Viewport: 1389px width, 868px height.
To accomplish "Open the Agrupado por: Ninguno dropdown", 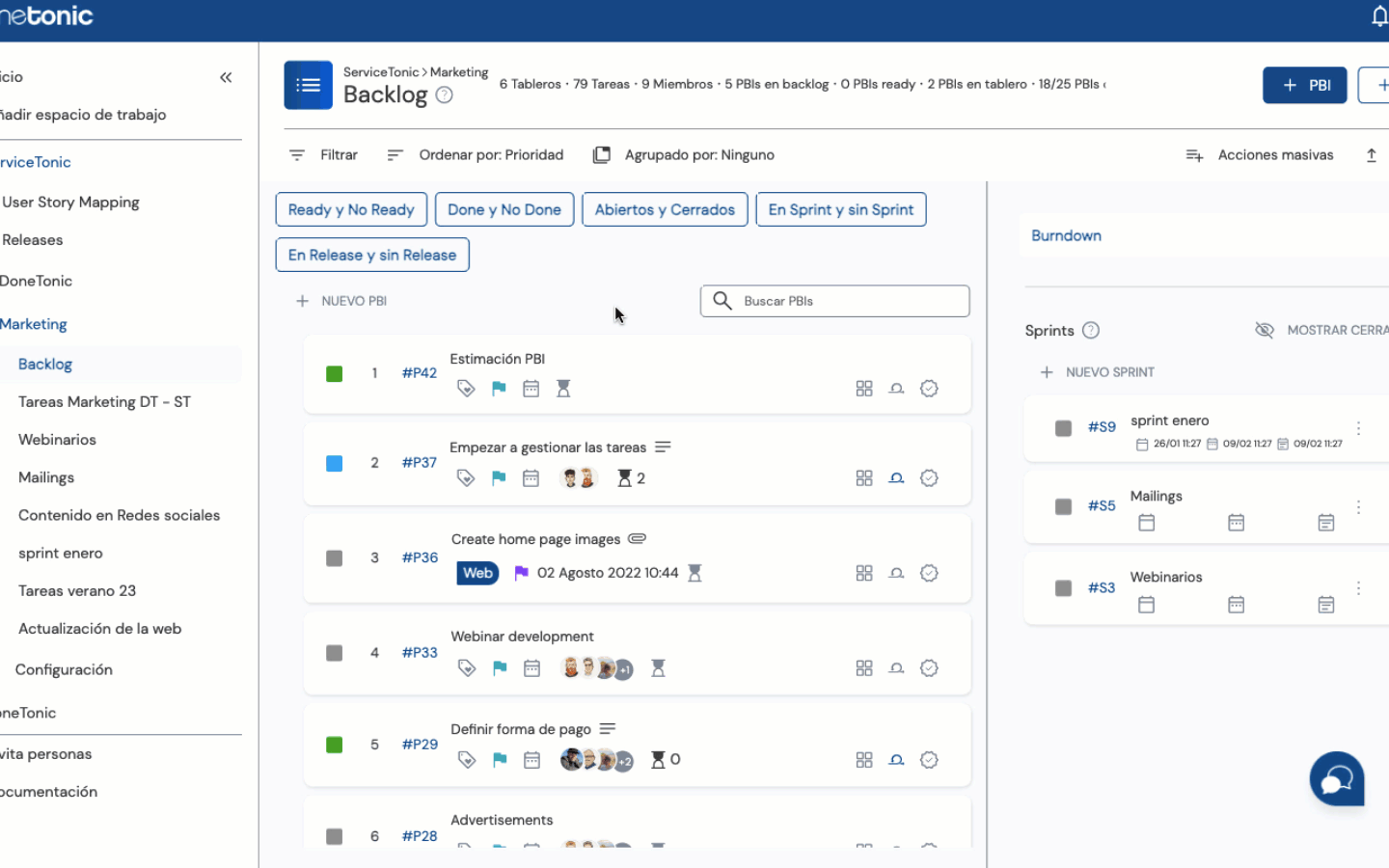I will (x=684, y=155).
